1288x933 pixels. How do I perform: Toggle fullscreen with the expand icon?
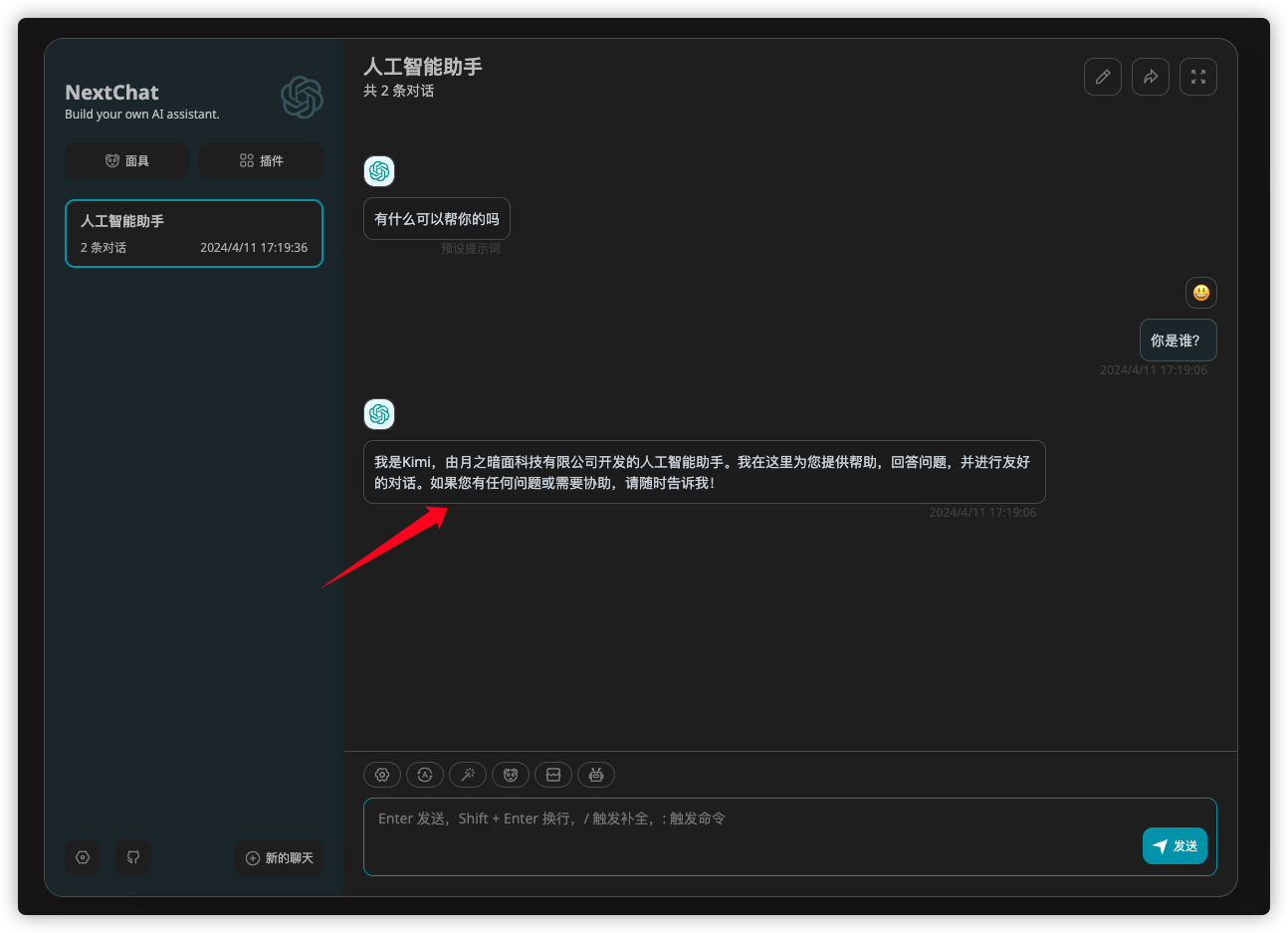click(x=1198, y=77)
